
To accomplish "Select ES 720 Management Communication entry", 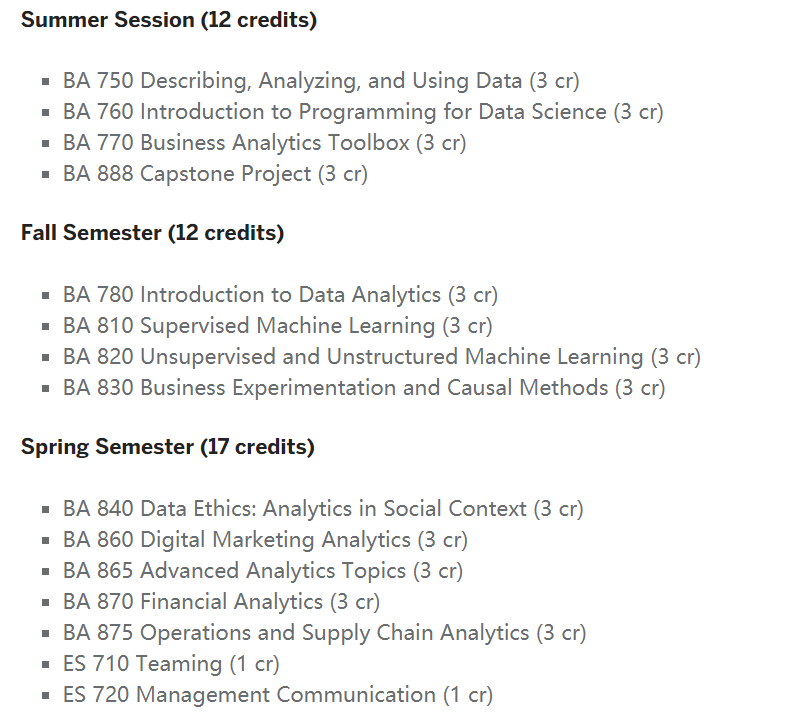I will point(277,695).
